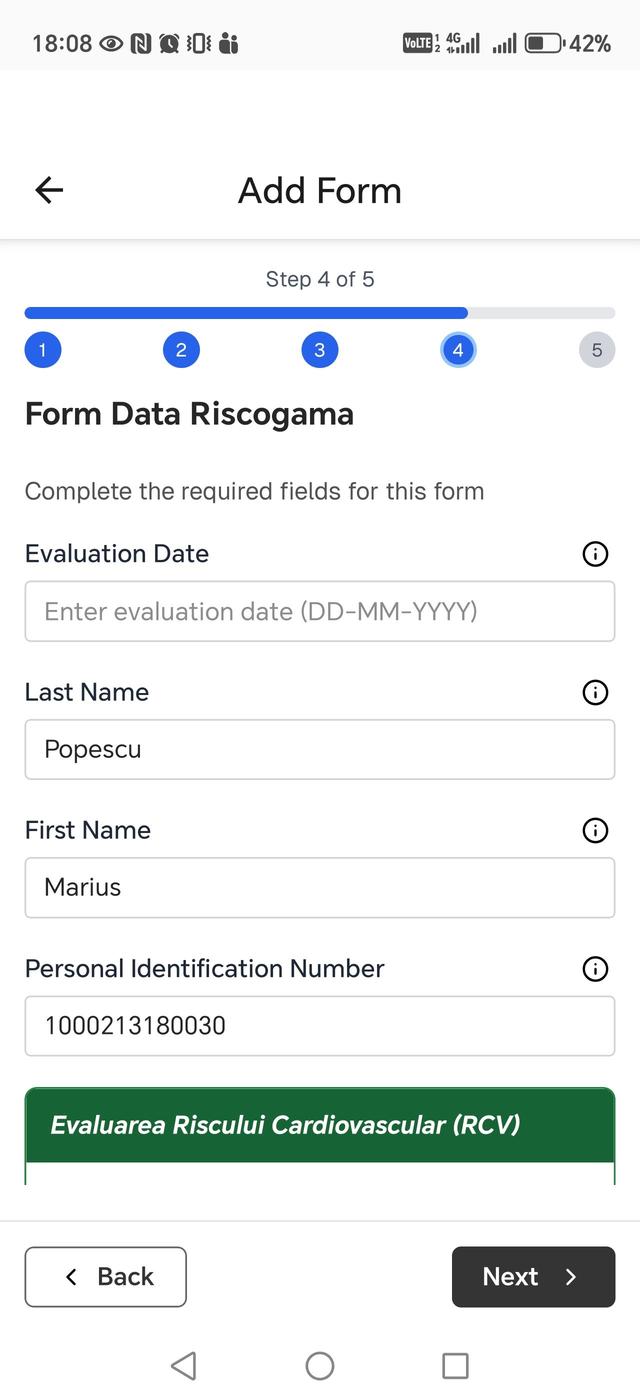Jump to step 3 circle
This screenshot has width=640, height=1400.
point(319,350)
